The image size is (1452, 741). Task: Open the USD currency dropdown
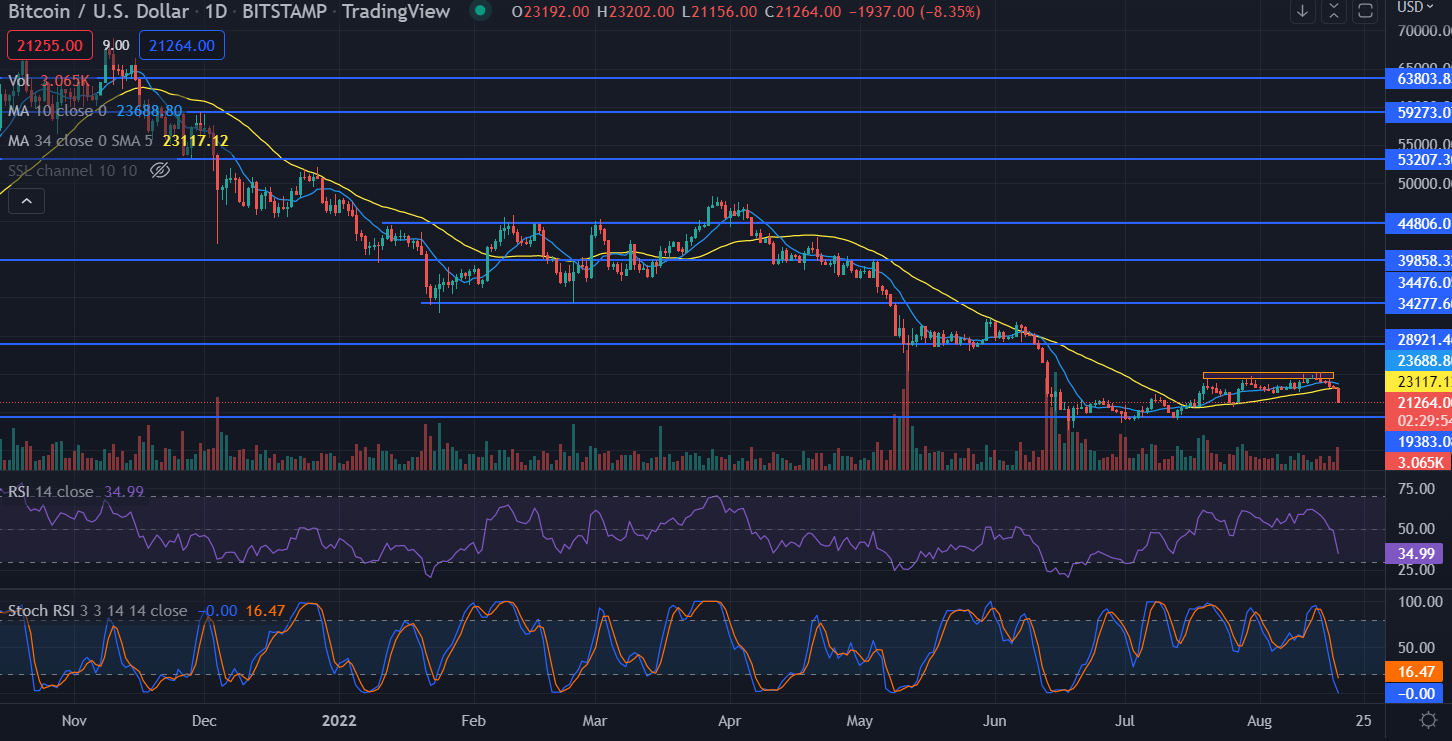pos(1415,7)
